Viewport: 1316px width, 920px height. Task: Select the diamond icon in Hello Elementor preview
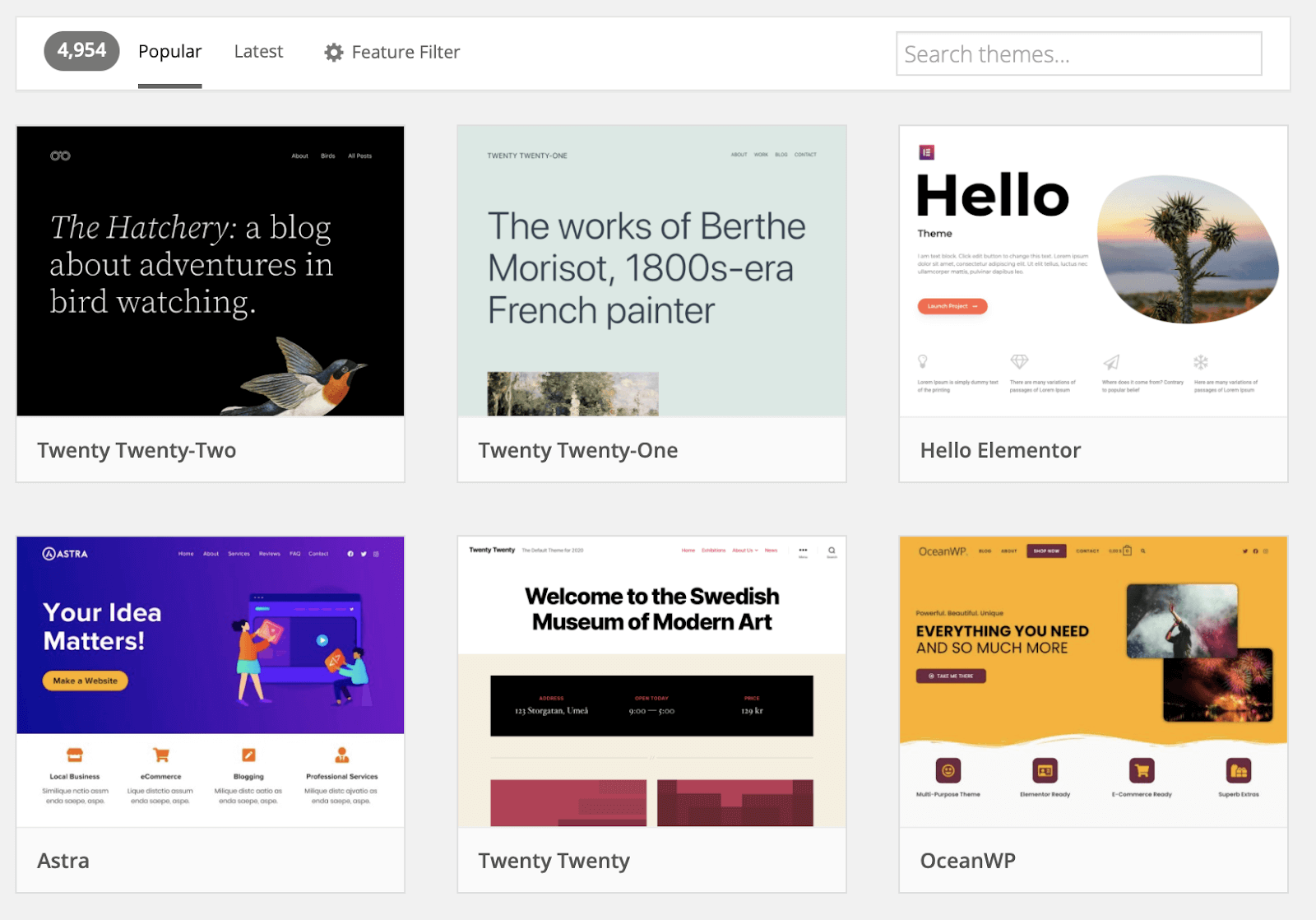(x=1020, y=362)
